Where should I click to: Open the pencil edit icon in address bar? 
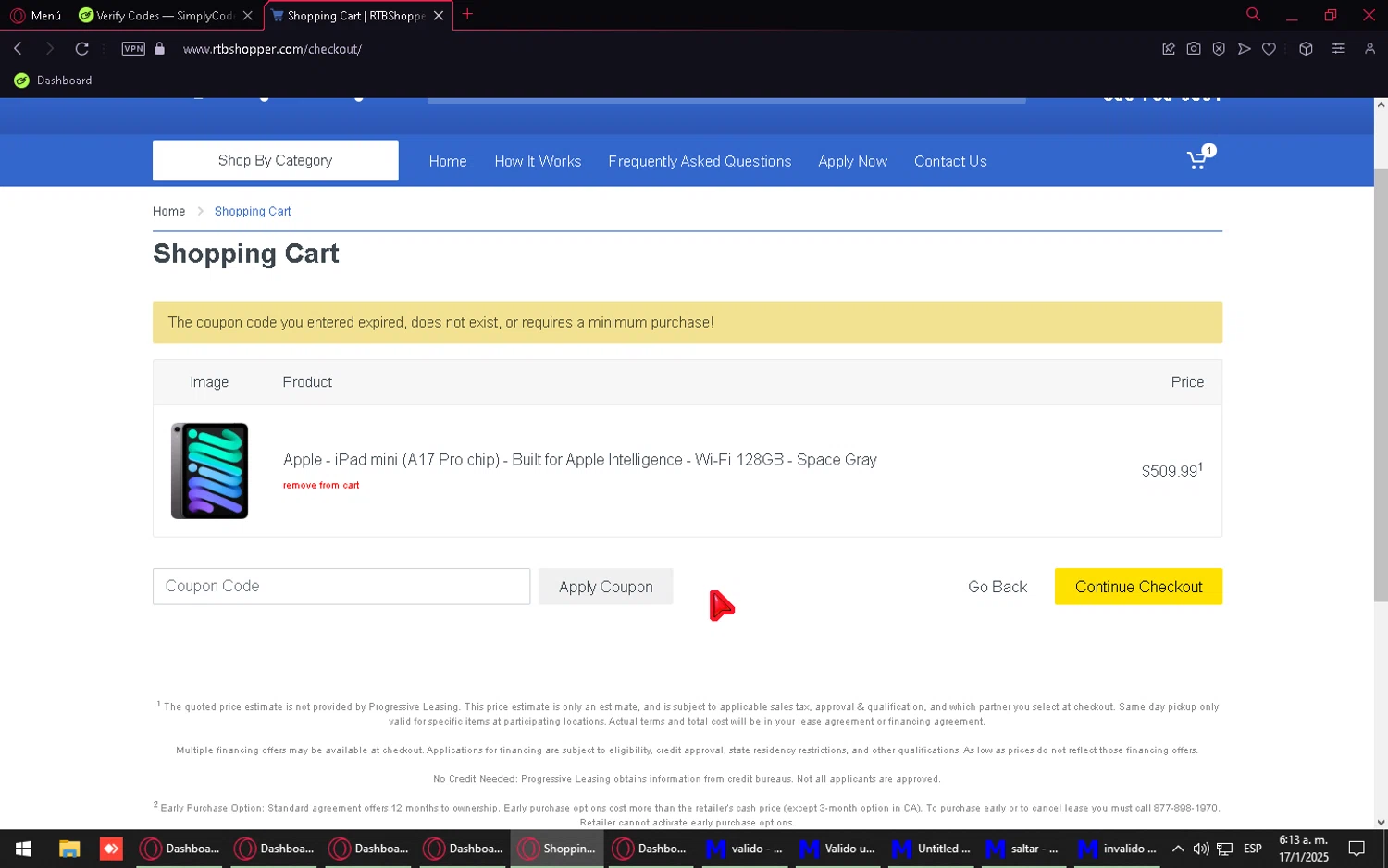click(x=1169, y=48)
